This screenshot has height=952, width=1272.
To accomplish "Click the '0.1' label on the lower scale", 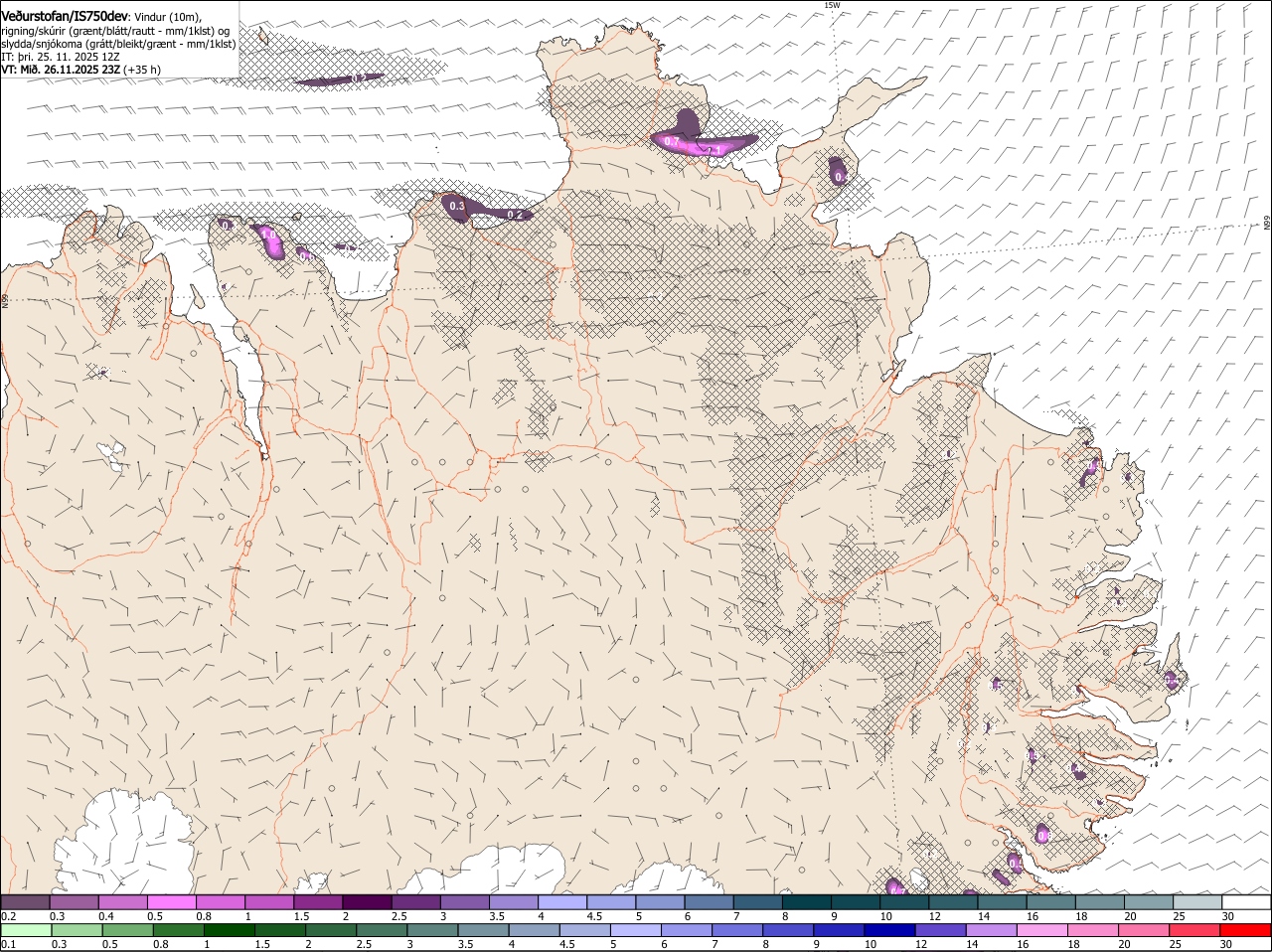I will (9, 944).
